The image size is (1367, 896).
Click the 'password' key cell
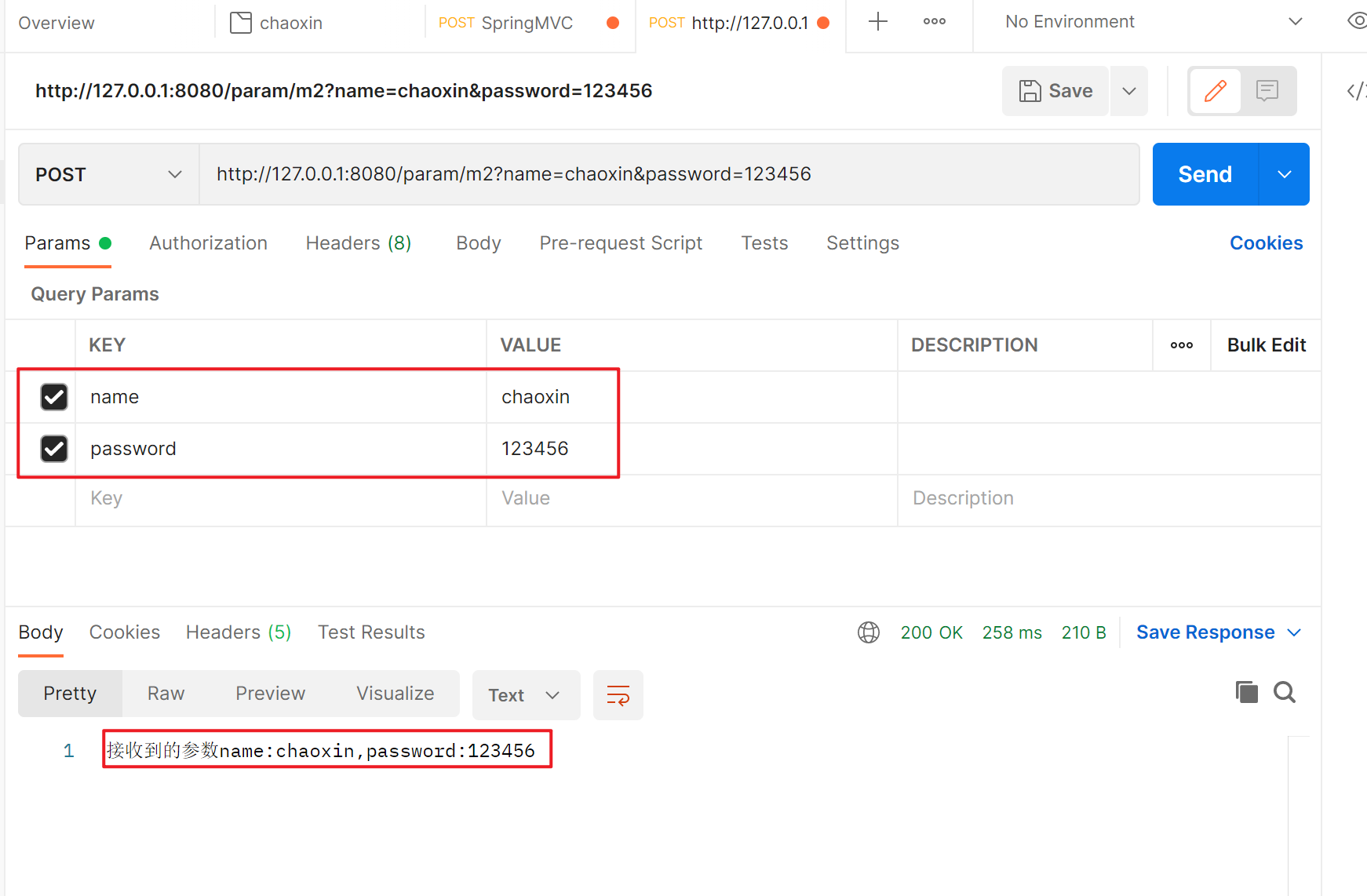(281, 449)
